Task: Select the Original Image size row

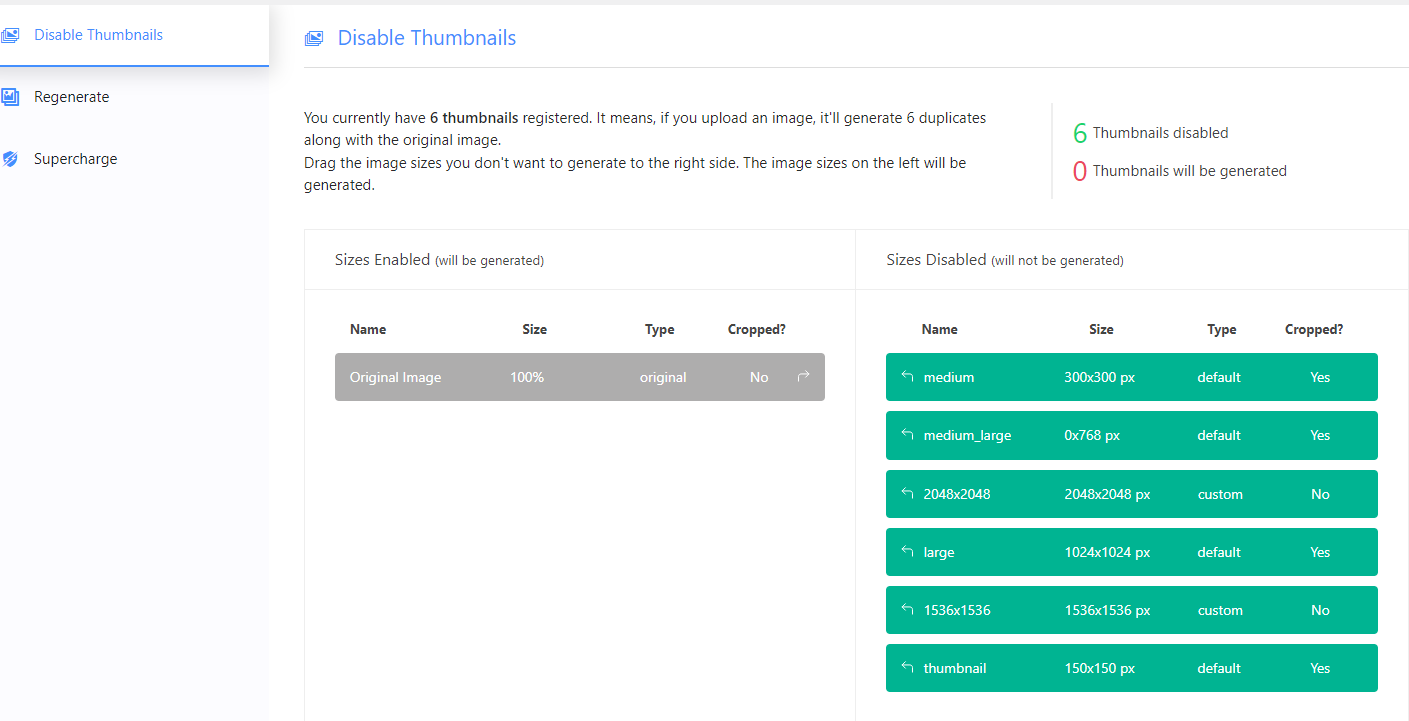Action: 579,377
